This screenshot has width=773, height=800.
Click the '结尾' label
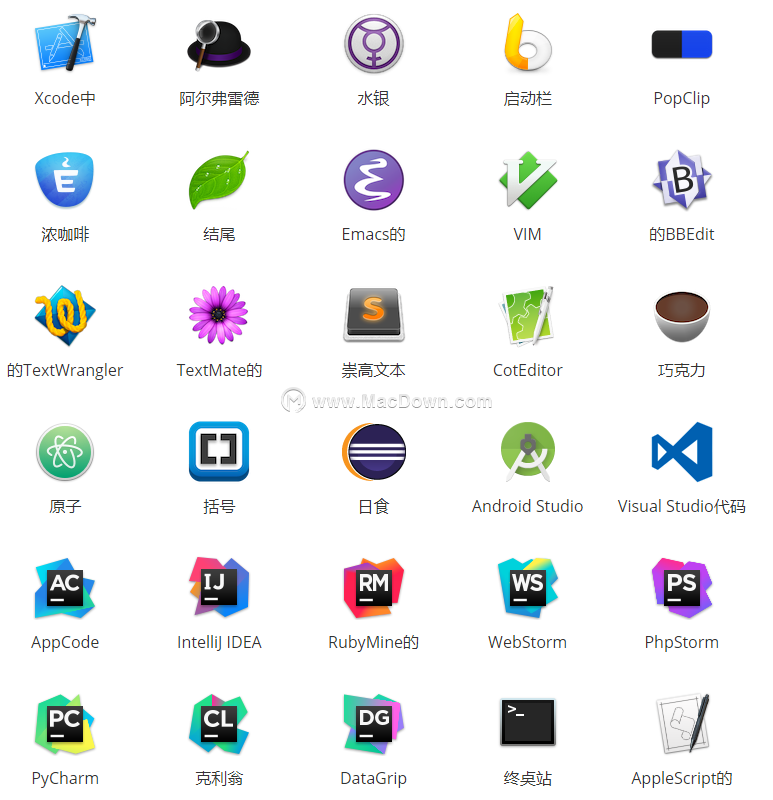click(x=219, y=234)
